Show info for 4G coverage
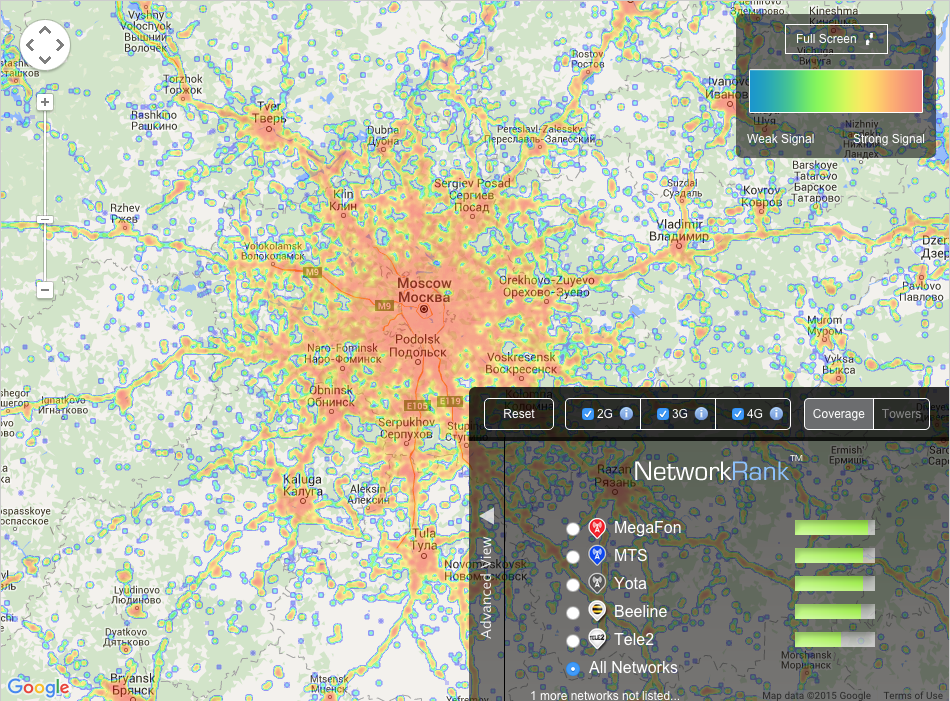The image size is (950, 701). pyautogui.click(x=776, y=414)
